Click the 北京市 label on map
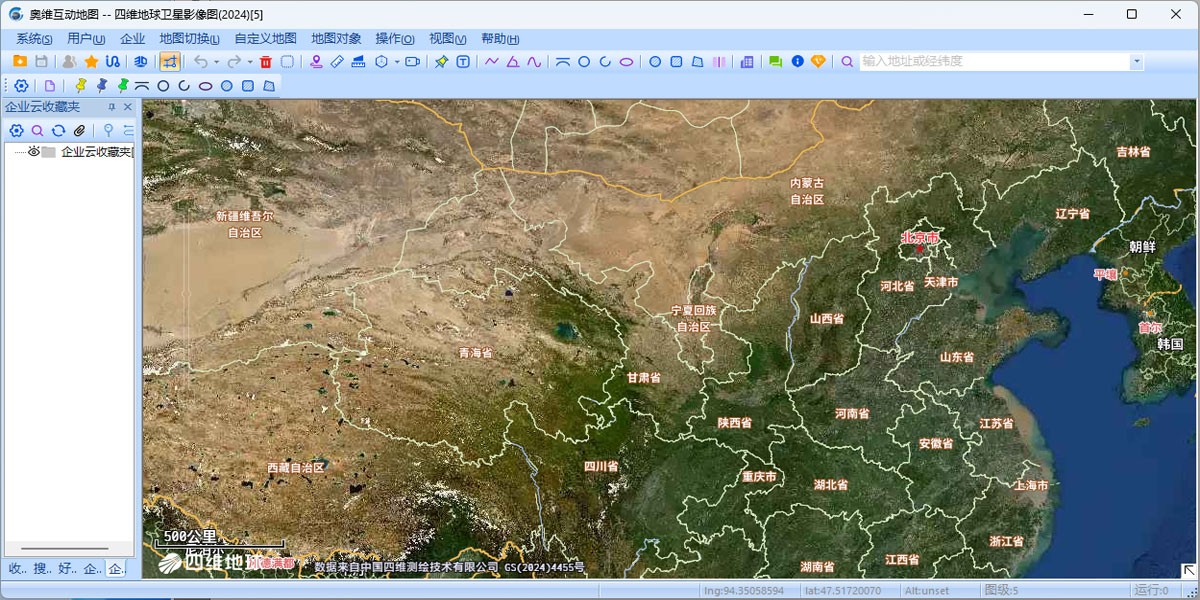The width and height of the screenshot is (1200, 600). [x=919, y=238]
